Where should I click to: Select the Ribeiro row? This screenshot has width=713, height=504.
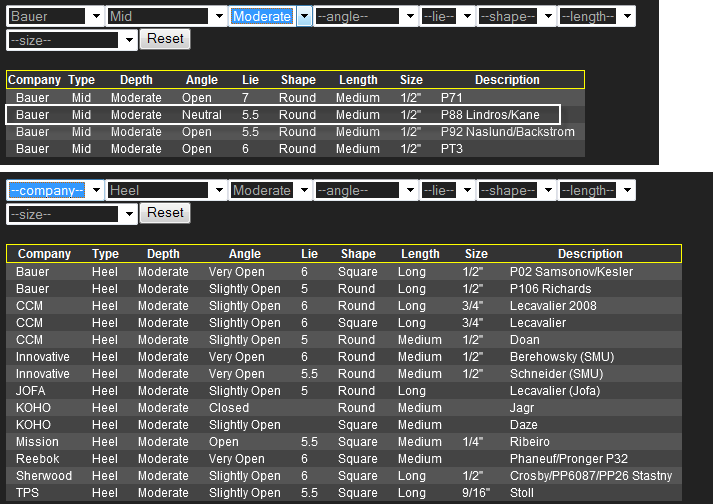pos(344,442)
